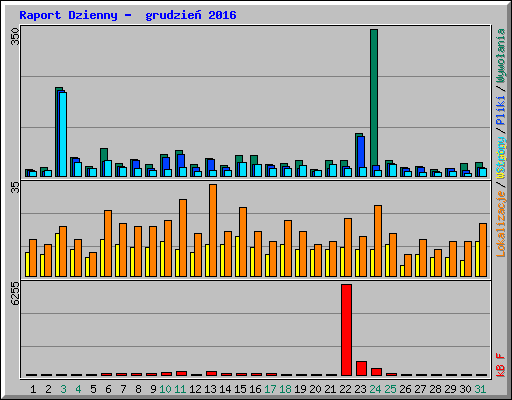Click the 350 scale value label
This screenshot has height=400, width=512.
tap(15, 37)
